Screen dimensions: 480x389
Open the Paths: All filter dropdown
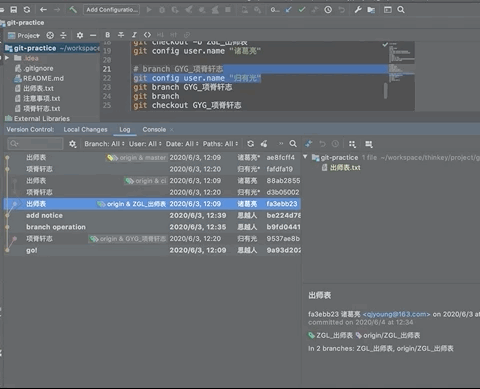point(221,144)
